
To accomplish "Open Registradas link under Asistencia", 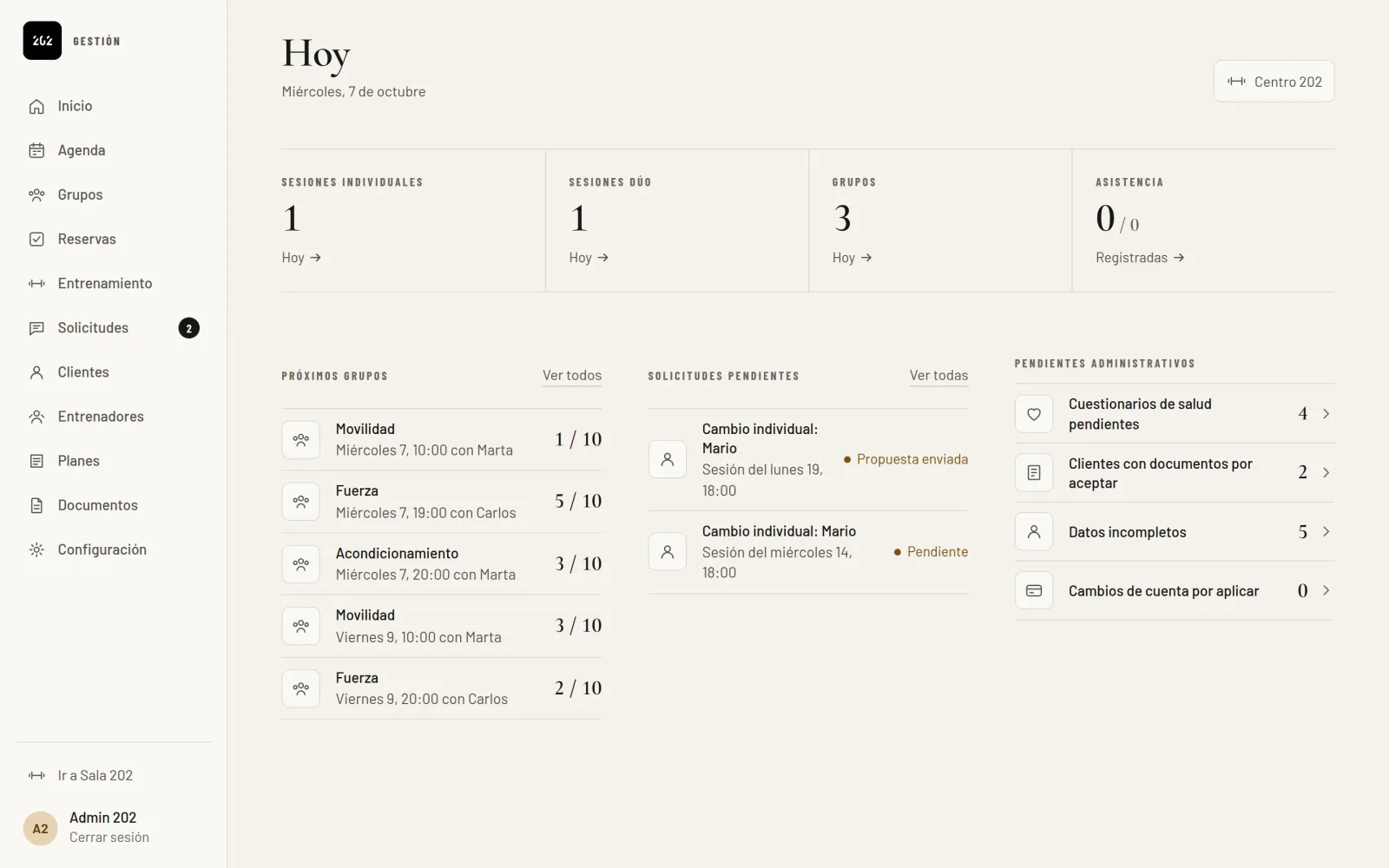I will click(1140, 258).
